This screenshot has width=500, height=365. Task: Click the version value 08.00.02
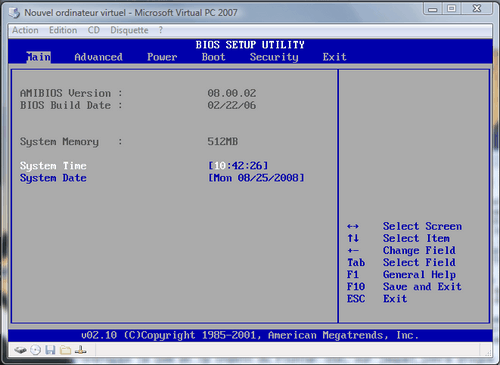232,93
